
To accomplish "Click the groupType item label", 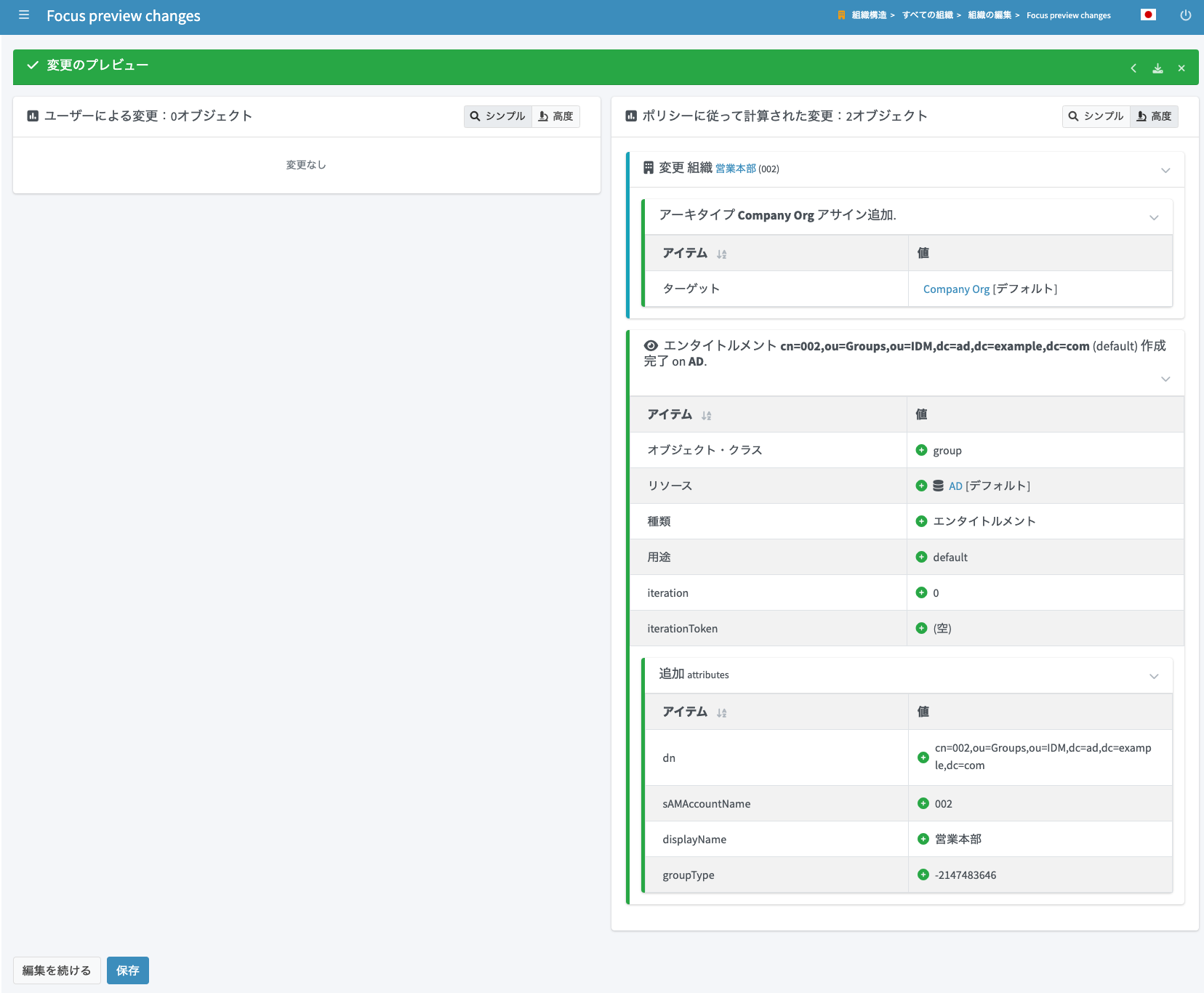I will [x=688, y=875].
